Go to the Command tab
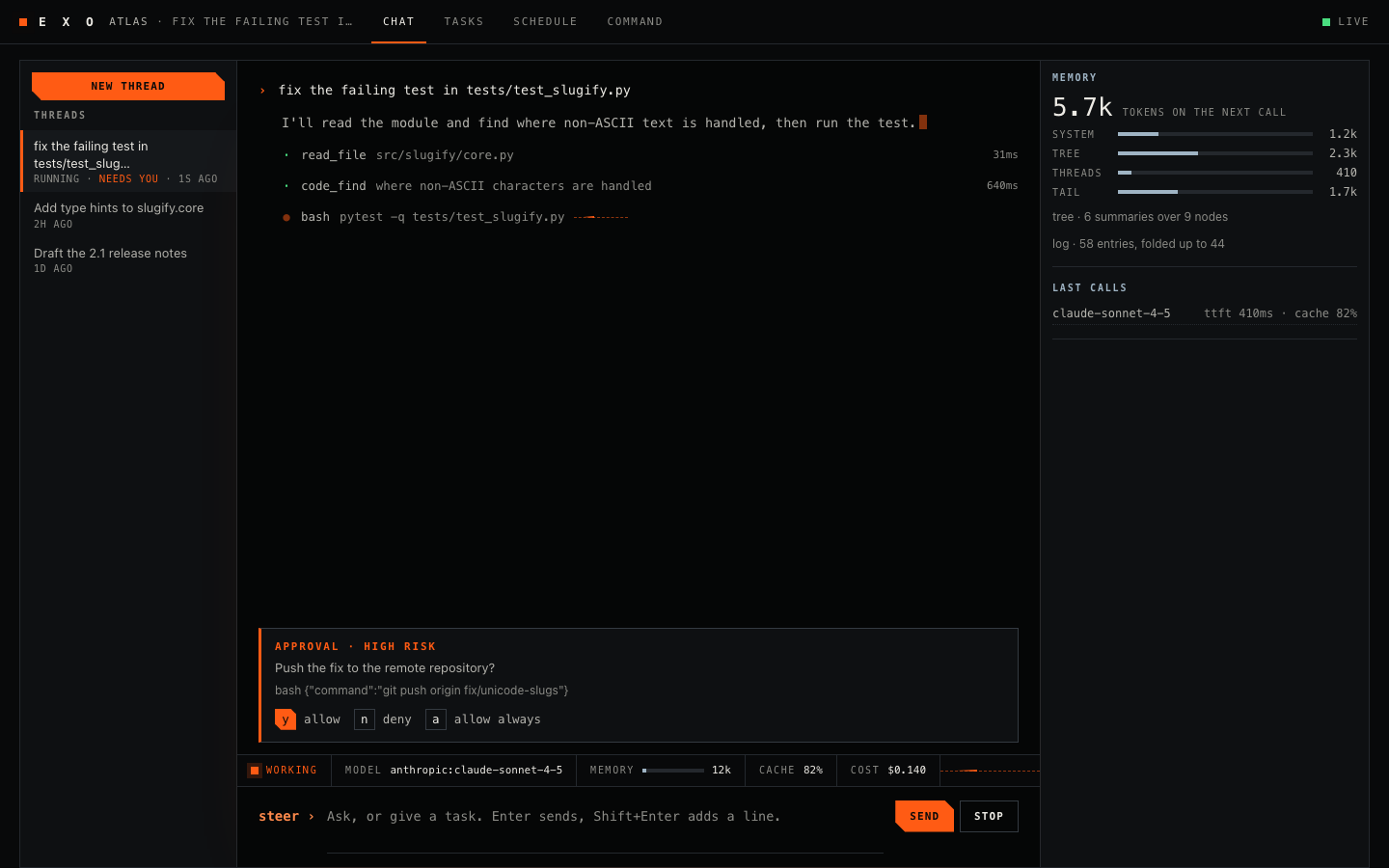1389x868 pixels. click(x=635, y=21)
